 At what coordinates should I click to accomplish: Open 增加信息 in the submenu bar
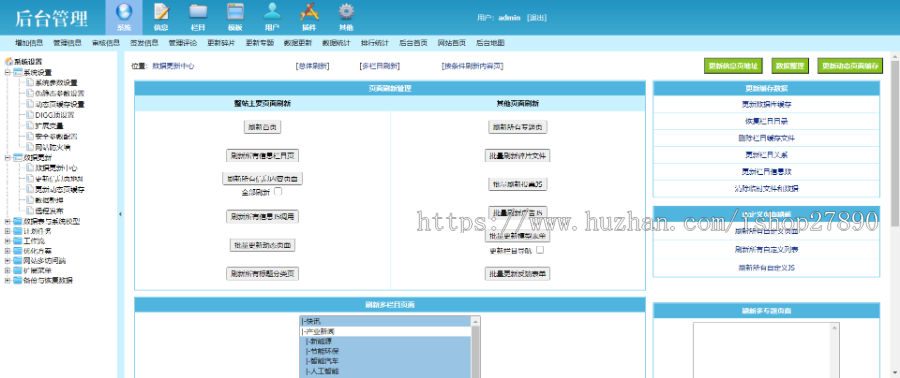29,43
